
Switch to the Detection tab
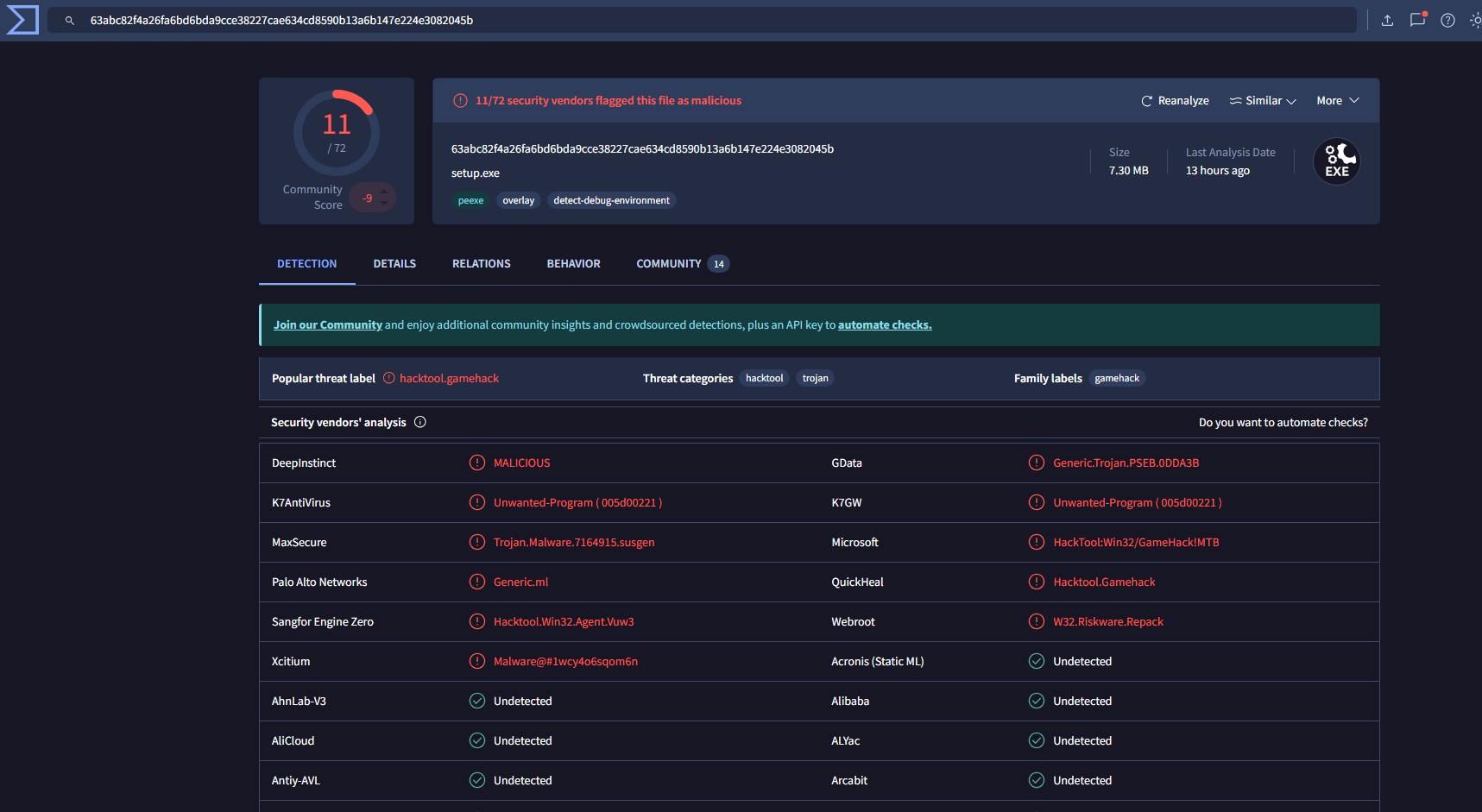coord(307,264)
